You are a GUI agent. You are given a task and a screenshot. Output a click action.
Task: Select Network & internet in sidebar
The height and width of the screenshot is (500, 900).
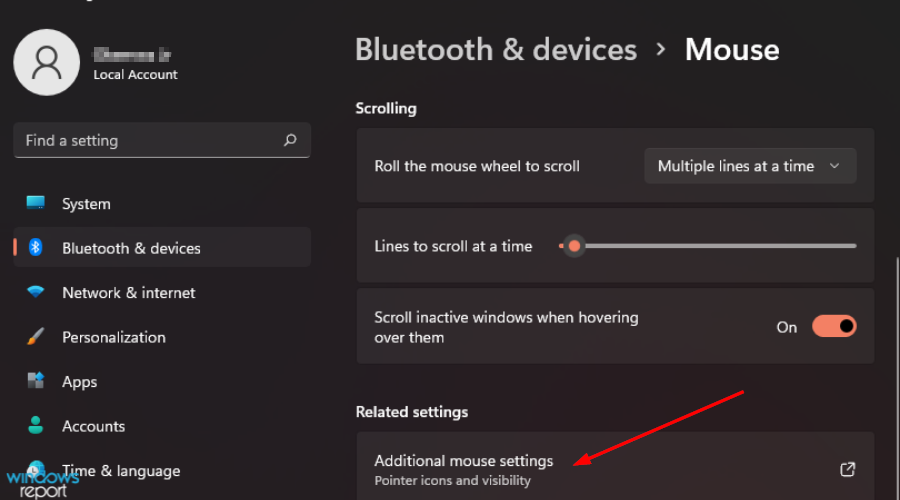click(128, 293)
